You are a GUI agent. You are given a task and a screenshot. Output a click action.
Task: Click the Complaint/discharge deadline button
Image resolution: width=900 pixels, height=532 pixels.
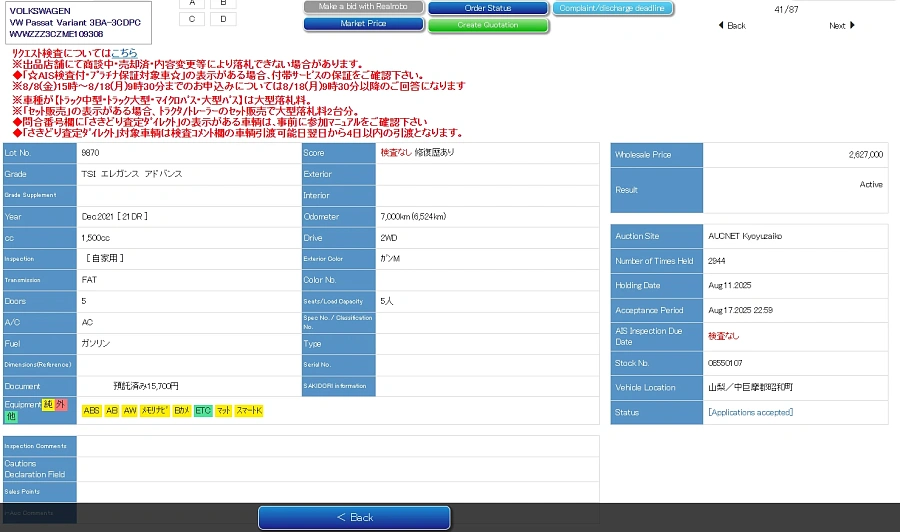(613, 8)
